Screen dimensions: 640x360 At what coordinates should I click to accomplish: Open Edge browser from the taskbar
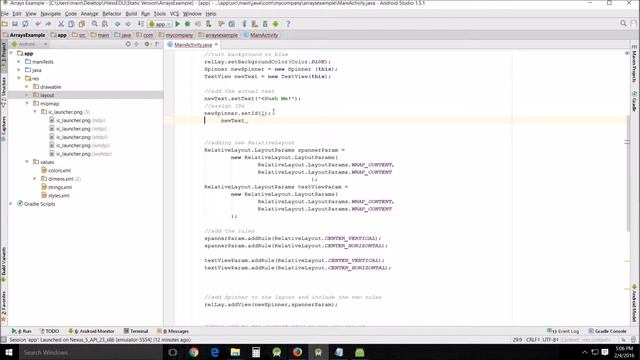click(x=214, y=352)
